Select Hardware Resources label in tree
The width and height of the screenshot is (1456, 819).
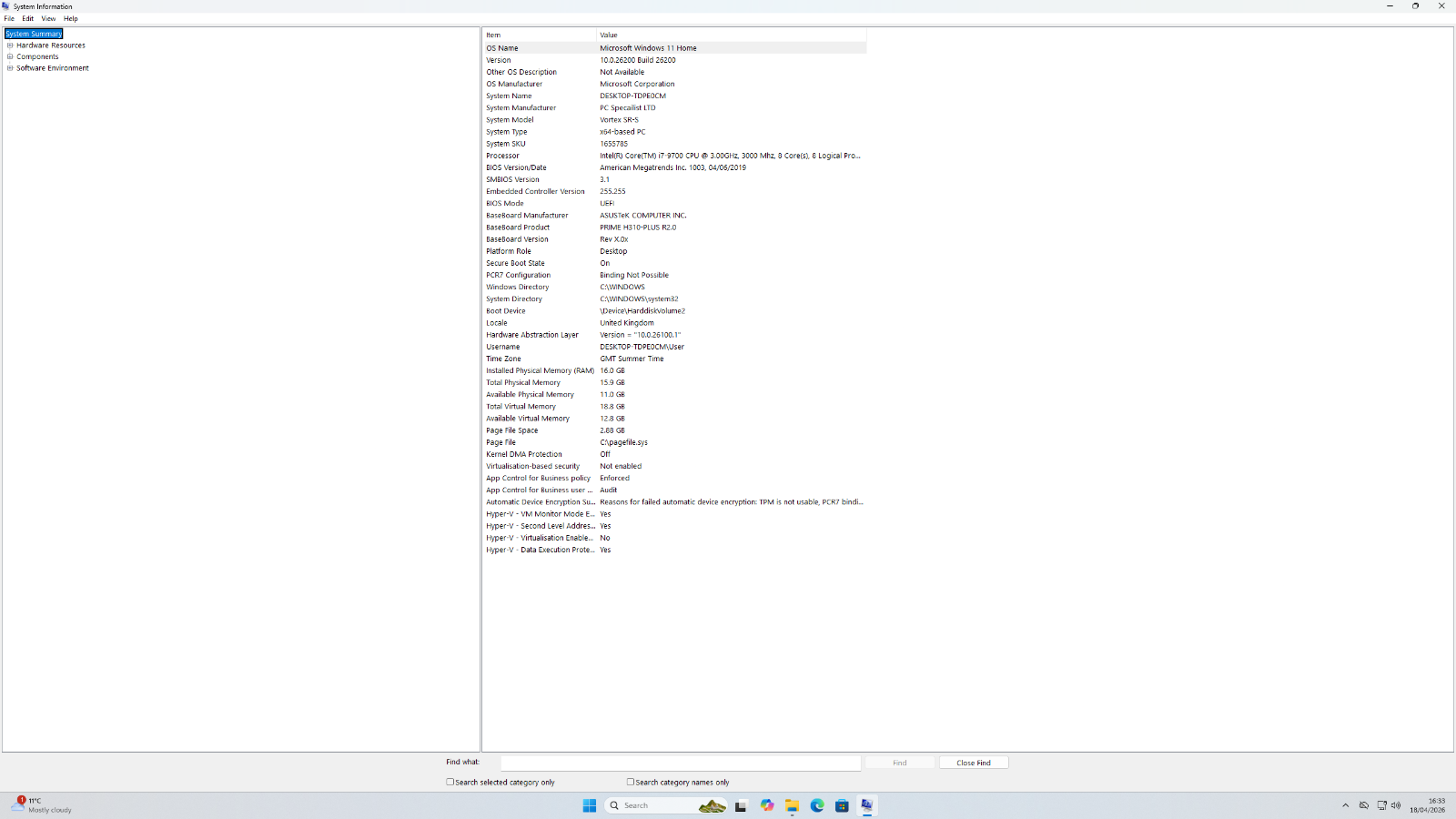point(51,45)
